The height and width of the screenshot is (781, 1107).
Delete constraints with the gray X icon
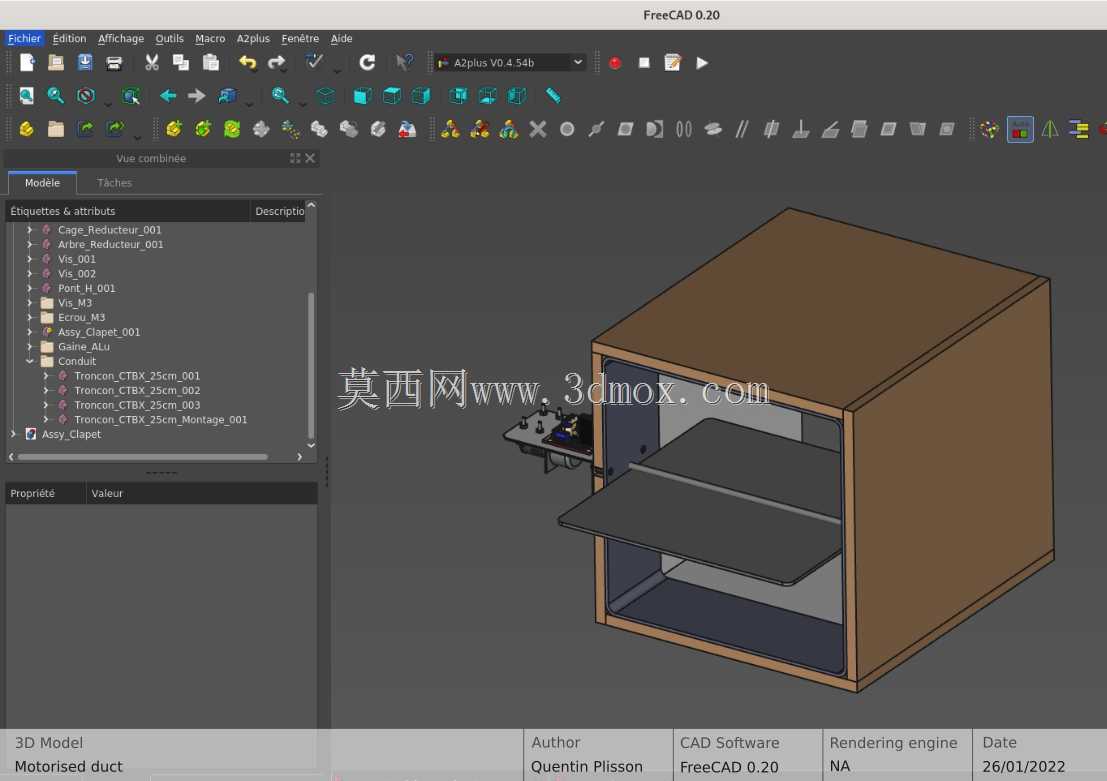(x=538, y=129)
